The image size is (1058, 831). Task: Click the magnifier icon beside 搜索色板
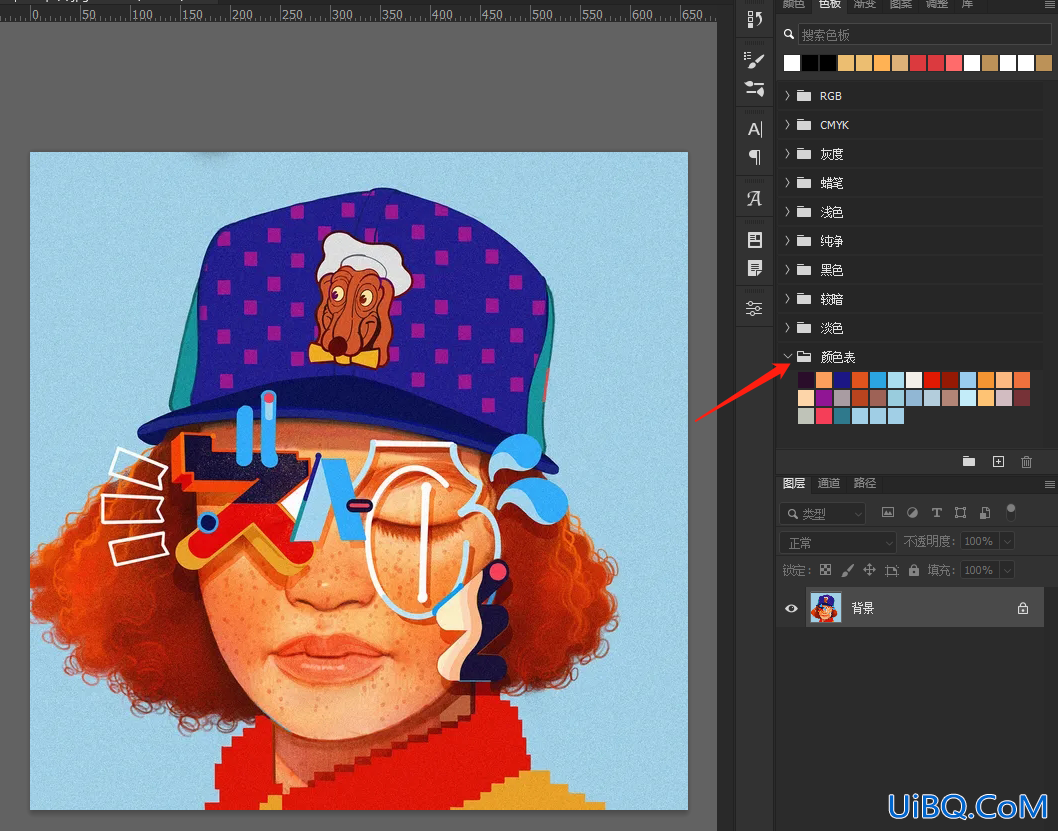(x=789, y=34)
